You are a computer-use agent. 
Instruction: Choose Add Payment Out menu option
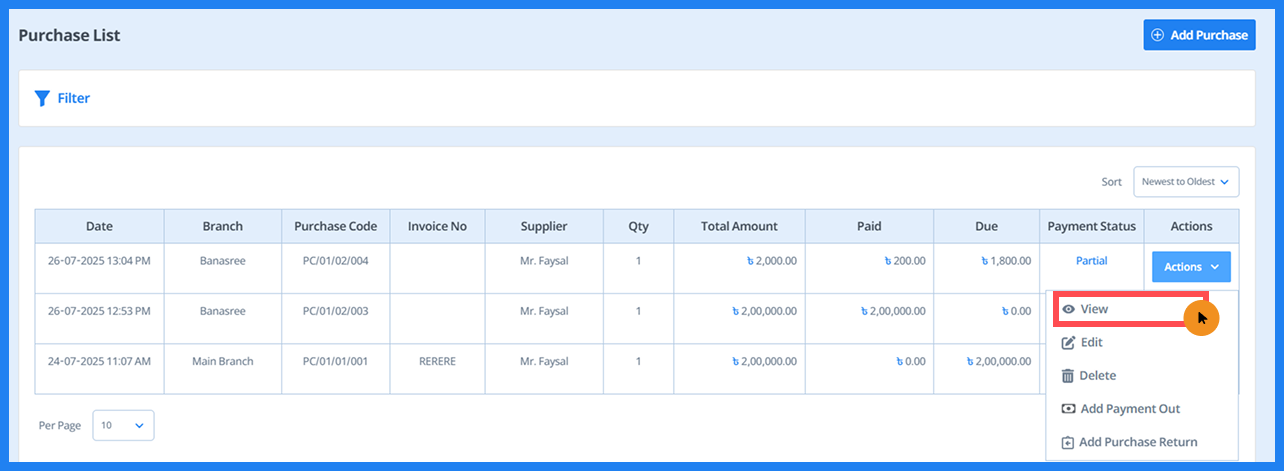[1130, 409]
